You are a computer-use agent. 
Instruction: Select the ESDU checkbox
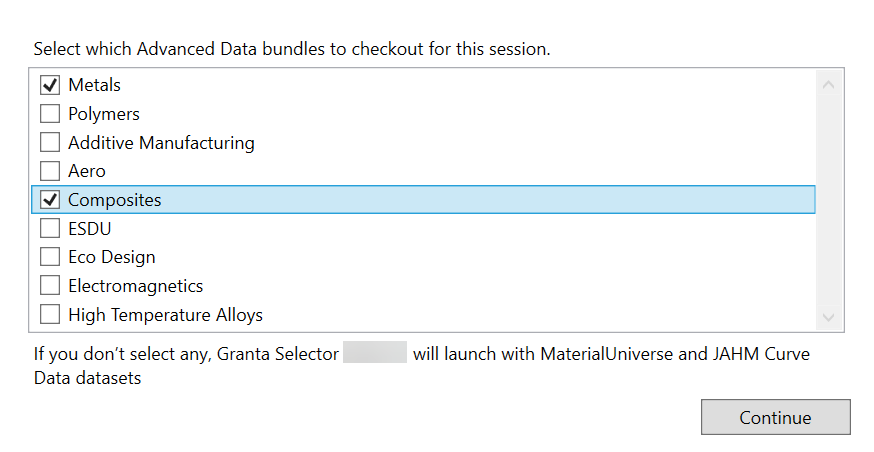pyautogui.click(x=50, y=229)
